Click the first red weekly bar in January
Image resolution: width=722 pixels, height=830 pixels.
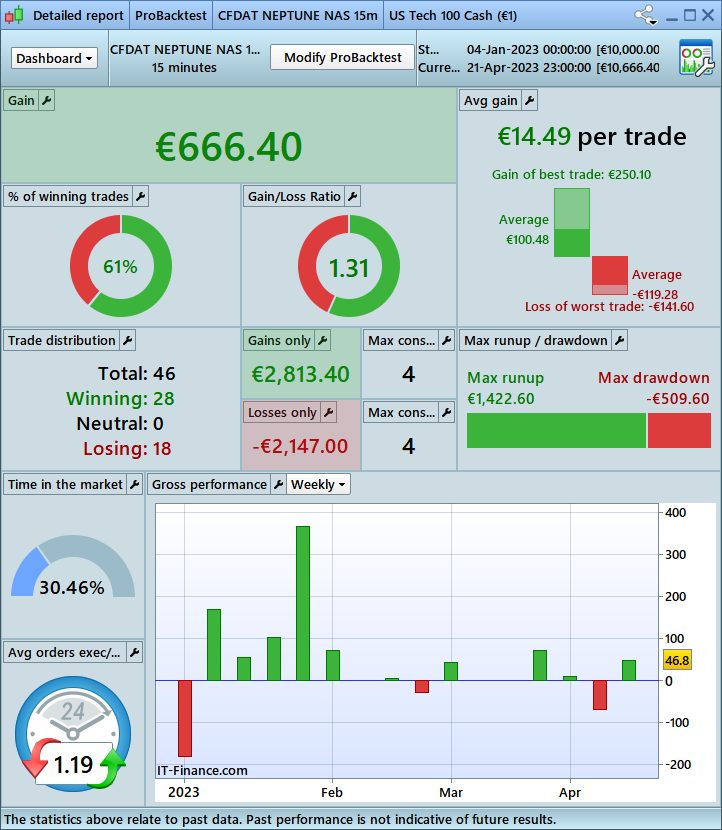(185, 718)
